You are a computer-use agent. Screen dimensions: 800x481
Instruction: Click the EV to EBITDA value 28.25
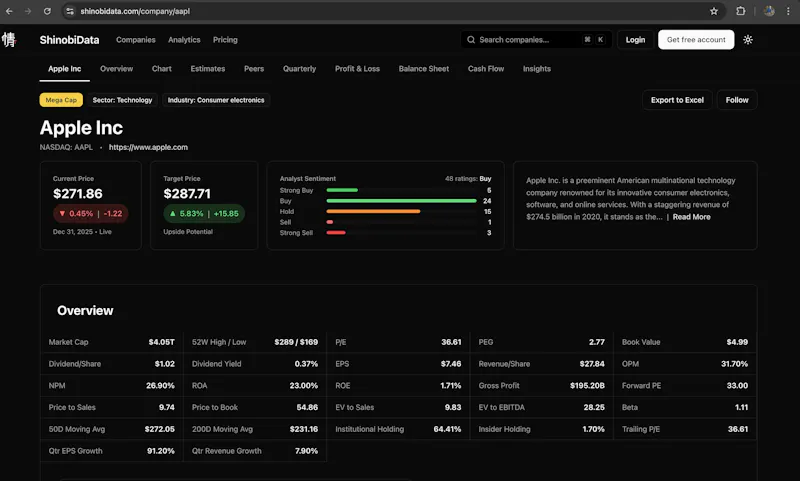click(x=594, y=408)
